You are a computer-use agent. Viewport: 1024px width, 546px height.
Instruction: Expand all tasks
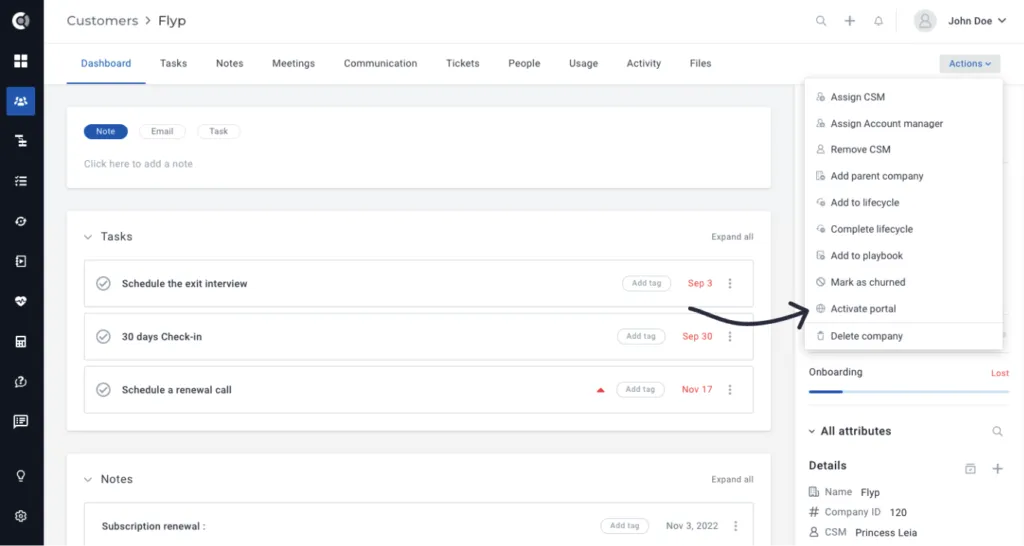pos(732,237)
